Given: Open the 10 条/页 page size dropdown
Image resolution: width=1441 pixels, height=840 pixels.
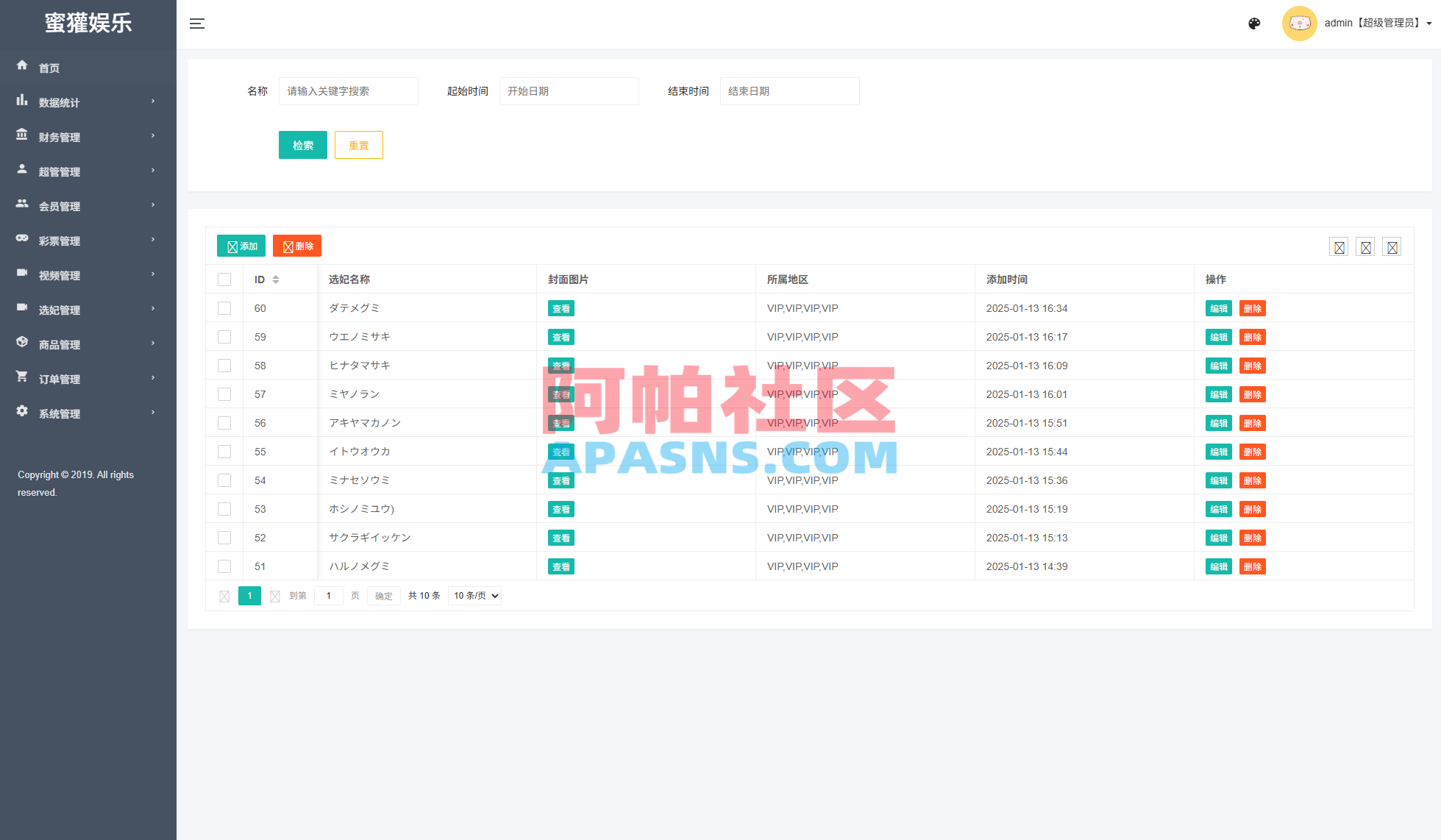Looking at the screenshot, I should pos(474,596).
